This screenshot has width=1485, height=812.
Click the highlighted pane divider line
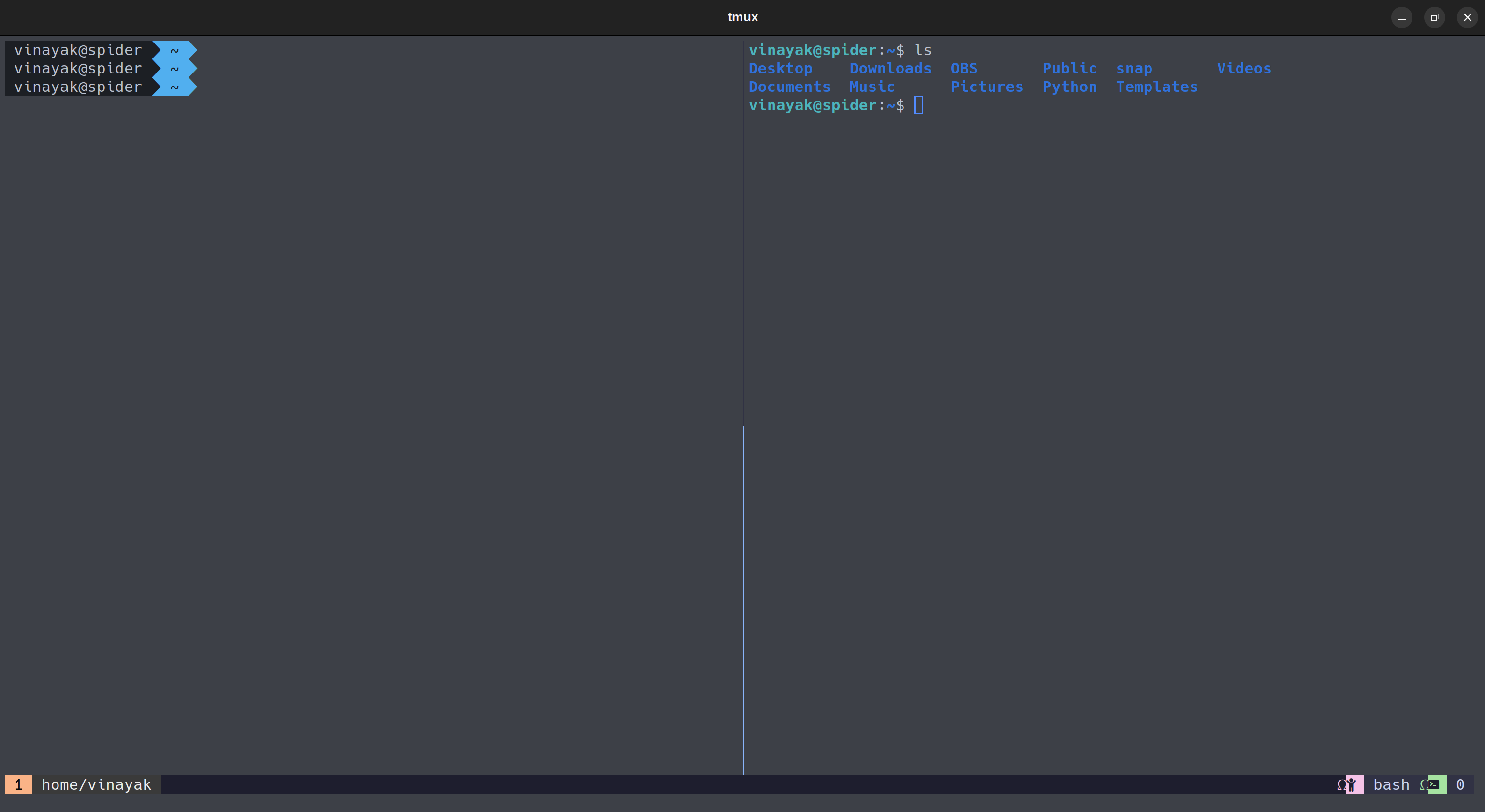[743, 599]
